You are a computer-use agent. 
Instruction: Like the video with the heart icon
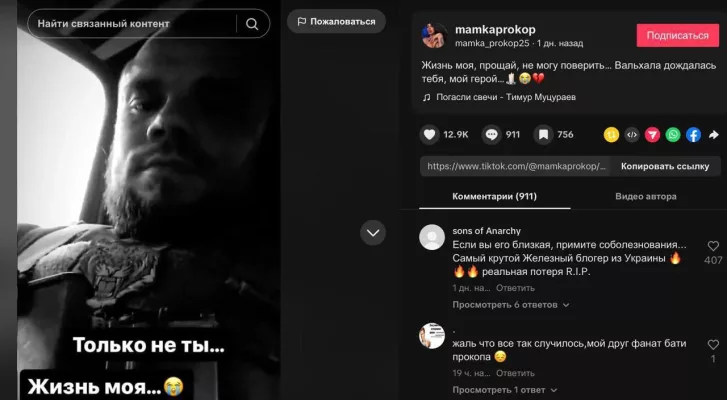[x=429, y=135]
